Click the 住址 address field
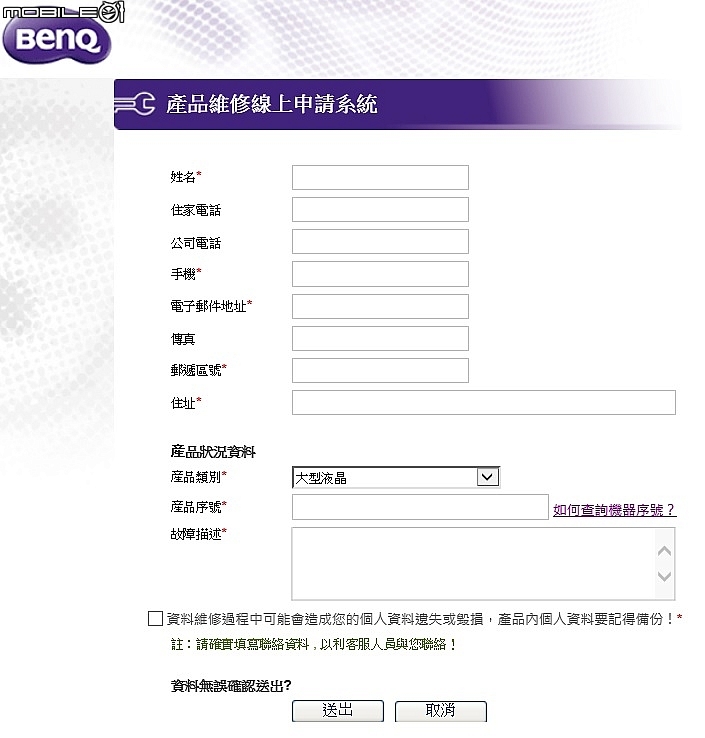Screen dimensions: 705x738 pyautogui.click(x=484, y=402)
